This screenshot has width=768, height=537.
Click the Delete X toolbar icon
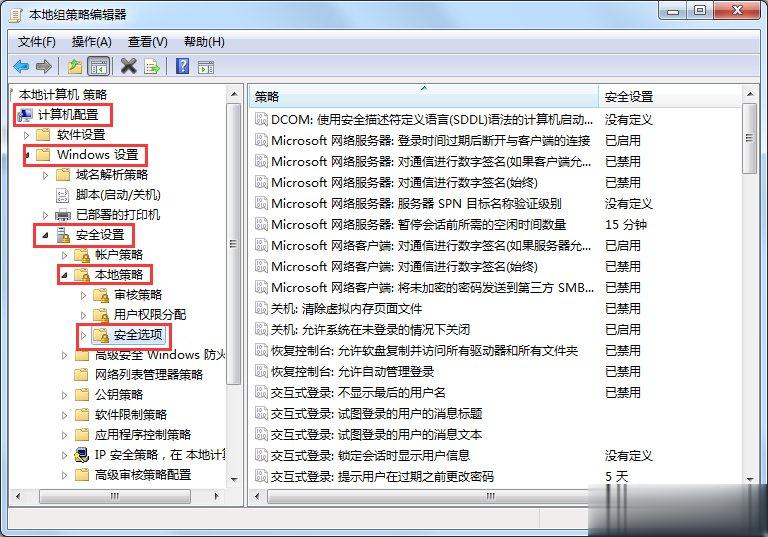(128, 66)
